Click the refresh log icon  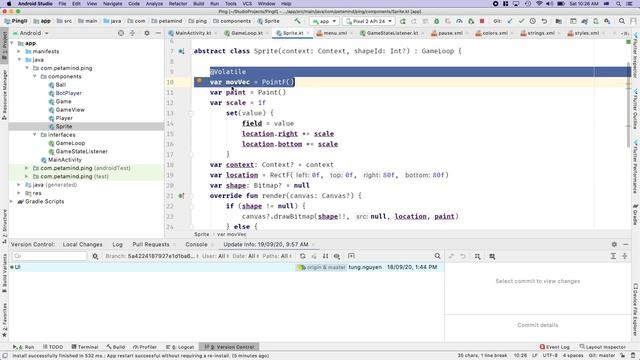click(302, 256)
